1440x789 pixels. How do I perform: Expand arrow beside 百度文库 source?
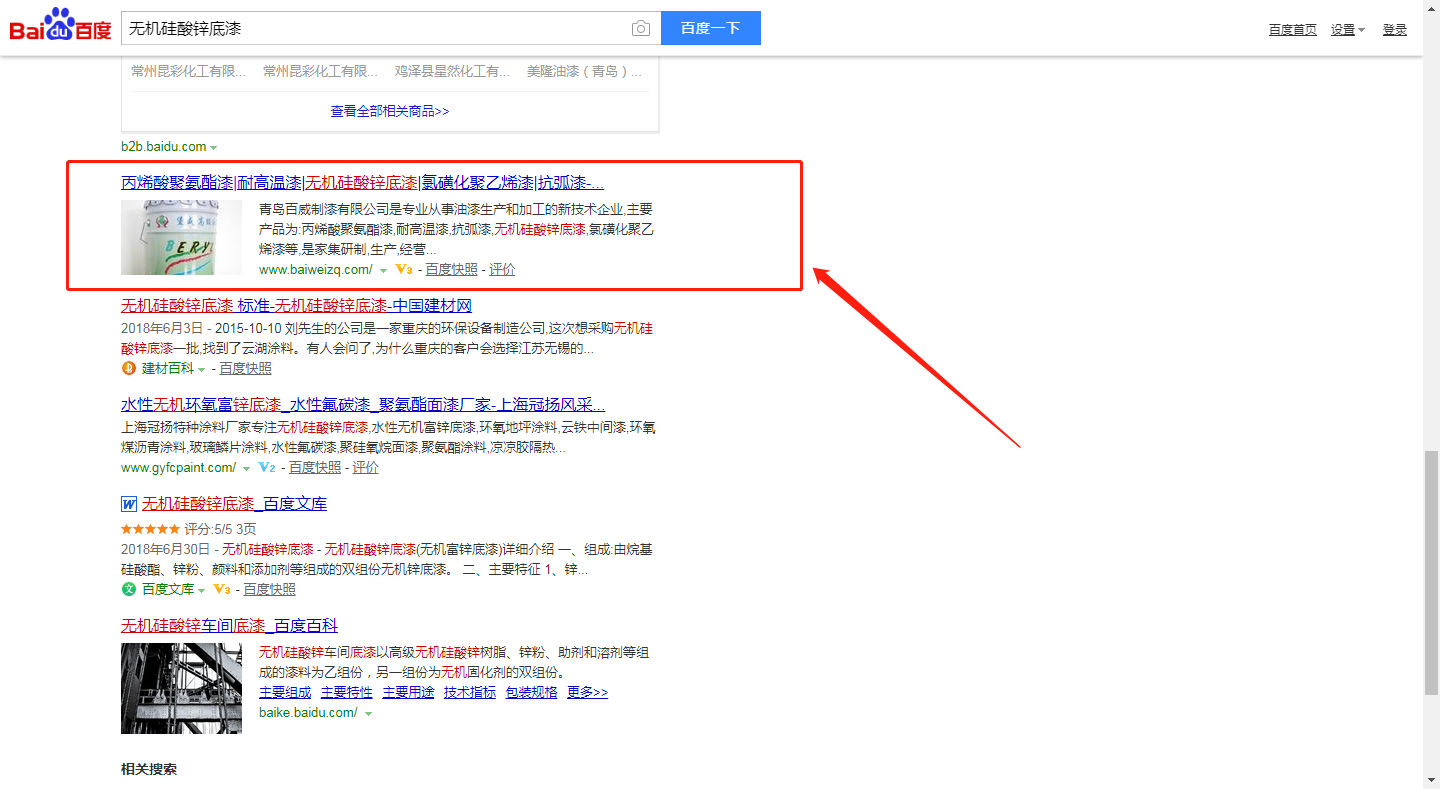[x=202, y=590]
